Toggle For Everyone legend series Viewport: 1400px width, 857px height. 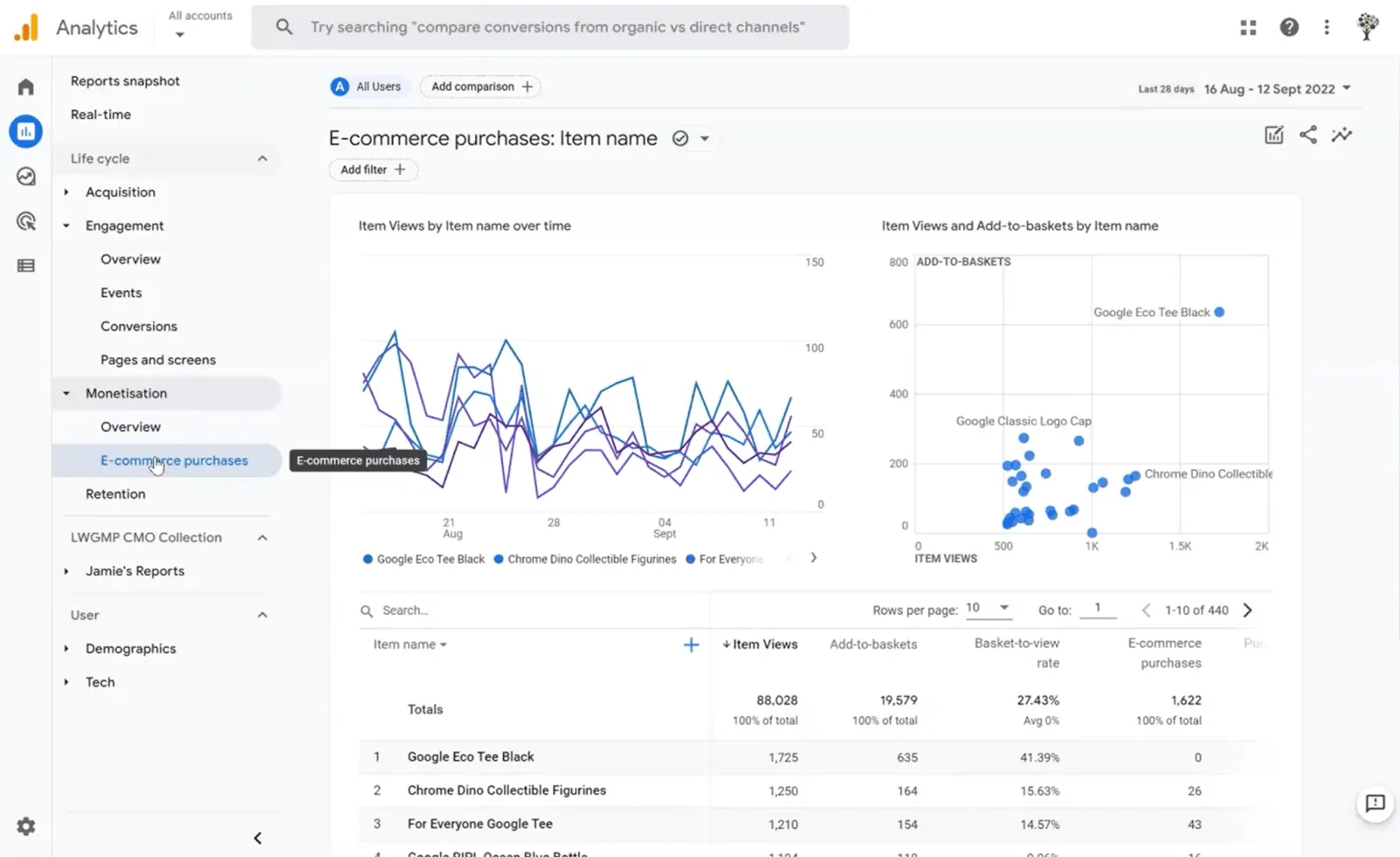tap(724, 559)
